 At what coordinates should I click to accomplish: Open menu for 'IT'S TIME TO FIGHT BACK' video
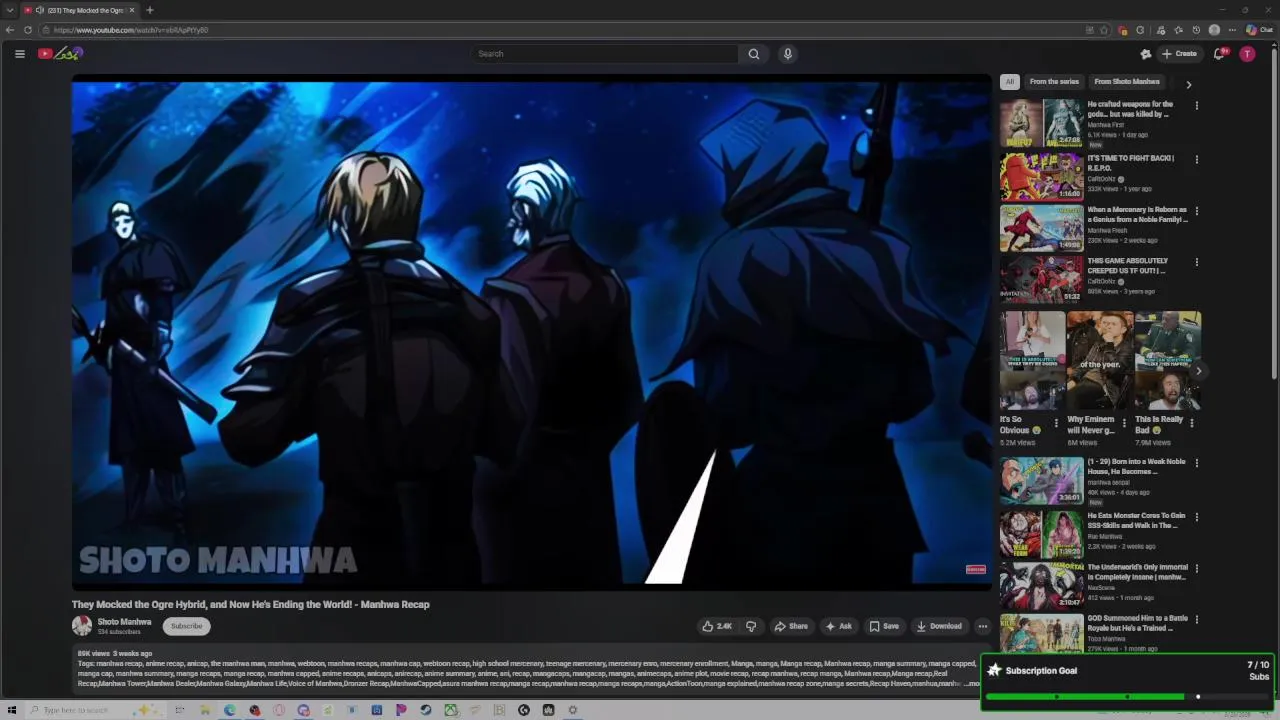pos(1196,159)
